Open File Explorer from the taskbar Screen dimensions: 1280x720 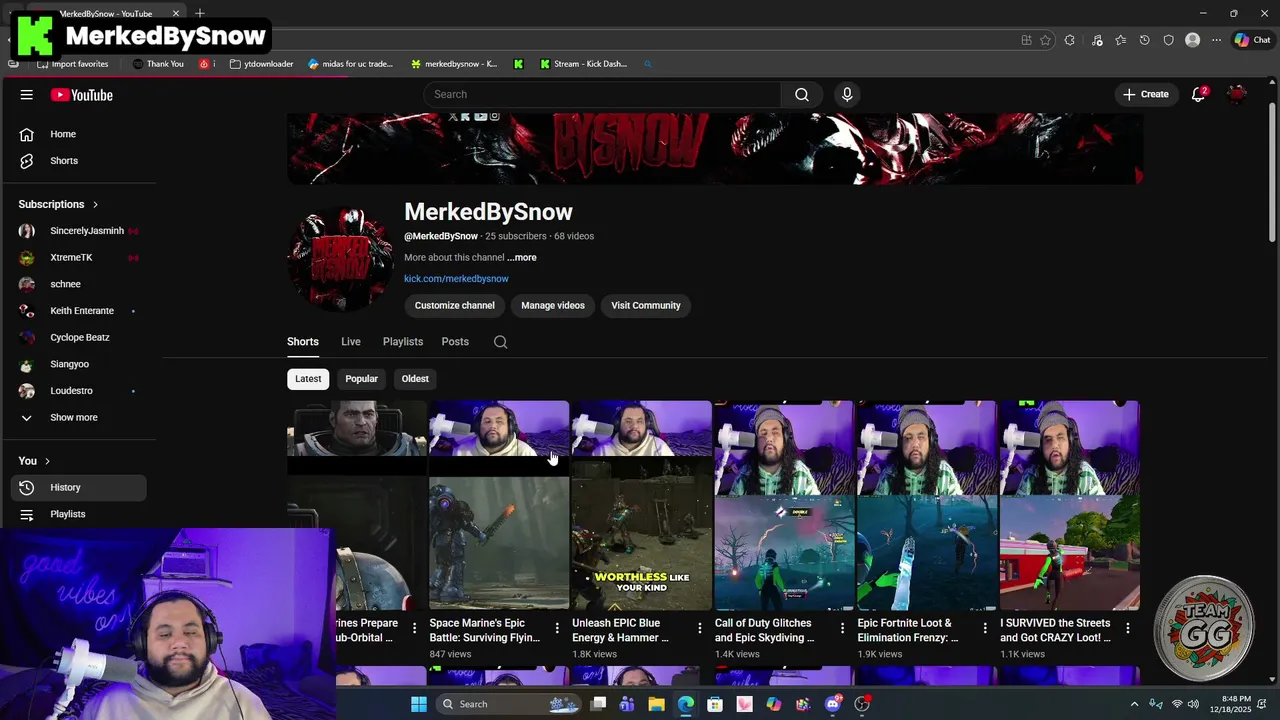coord(656,704)
